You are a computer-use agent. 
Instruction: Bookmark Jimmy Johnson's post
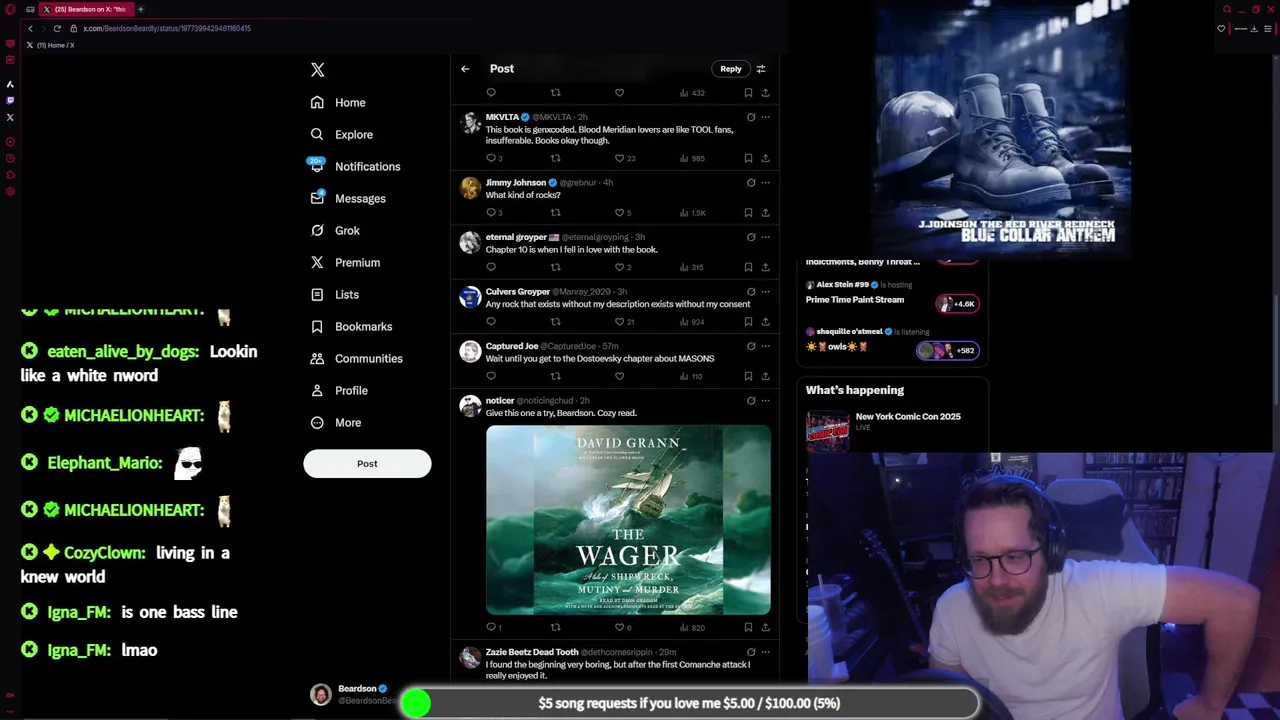tap(748, 212)
